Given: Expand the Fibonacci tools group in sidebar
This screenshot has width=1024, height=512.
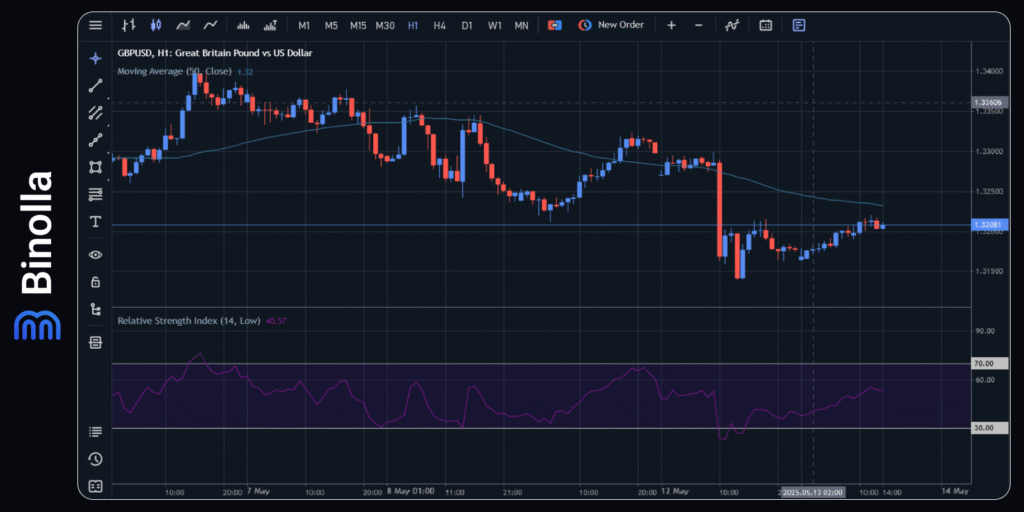Looking at the screenshot, I should pos(95,194).
